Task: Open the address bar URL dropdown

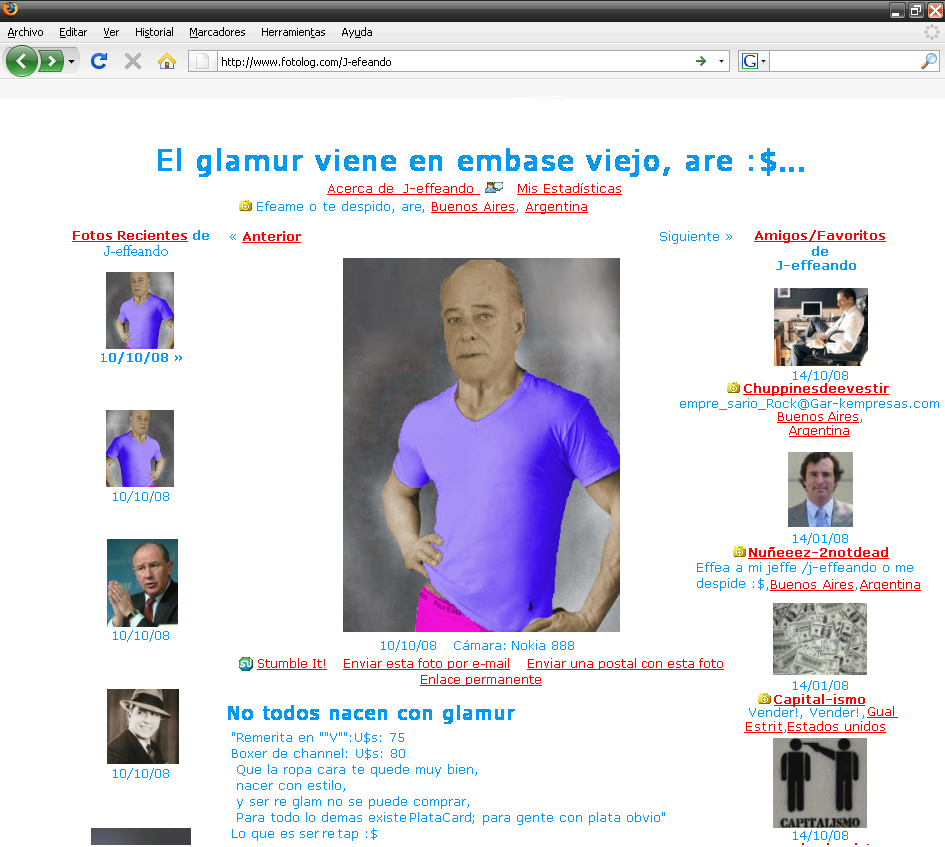Action: tap(721, 61)
